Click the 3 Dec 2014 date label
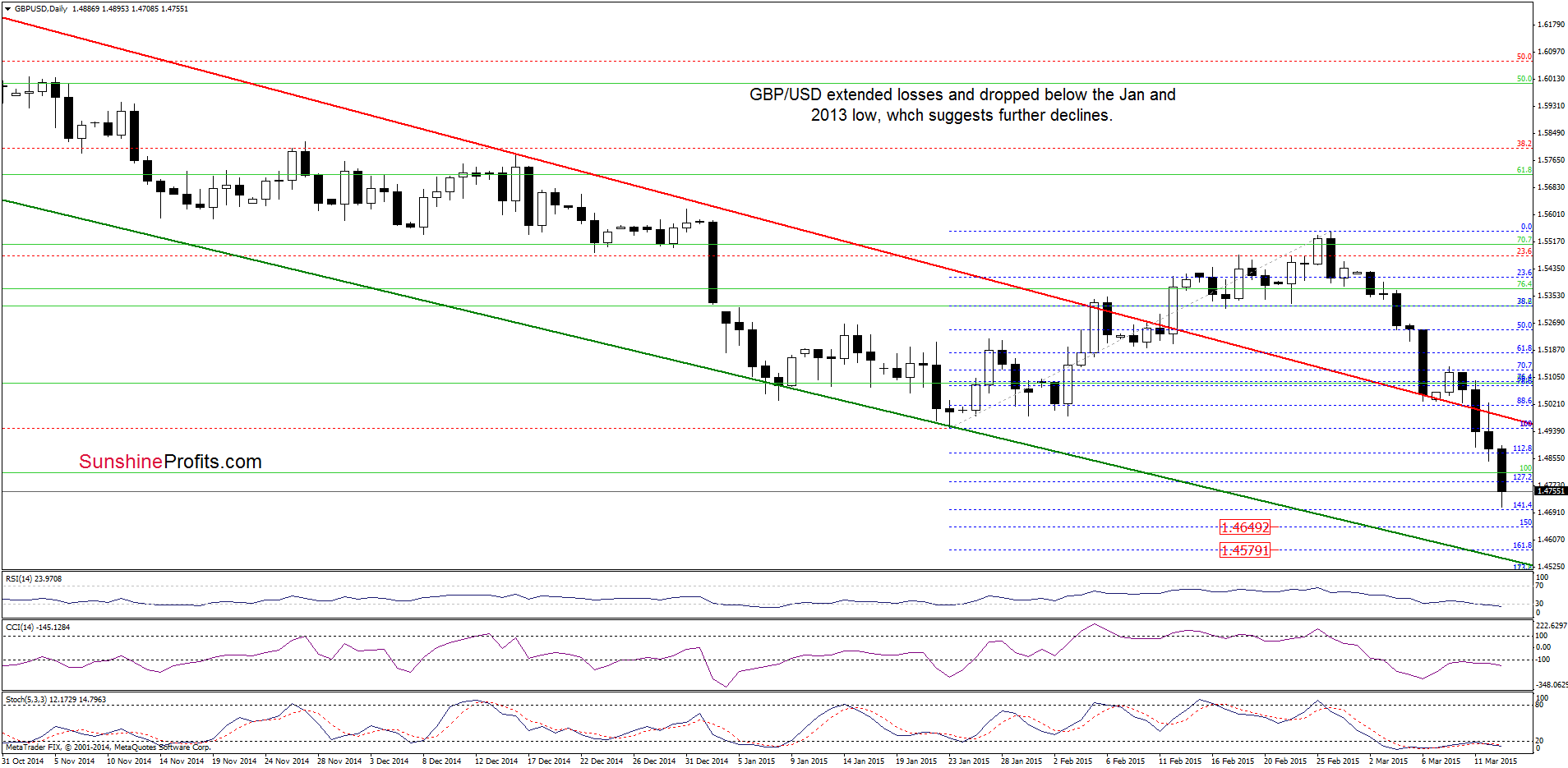 [x=390, y=761]
